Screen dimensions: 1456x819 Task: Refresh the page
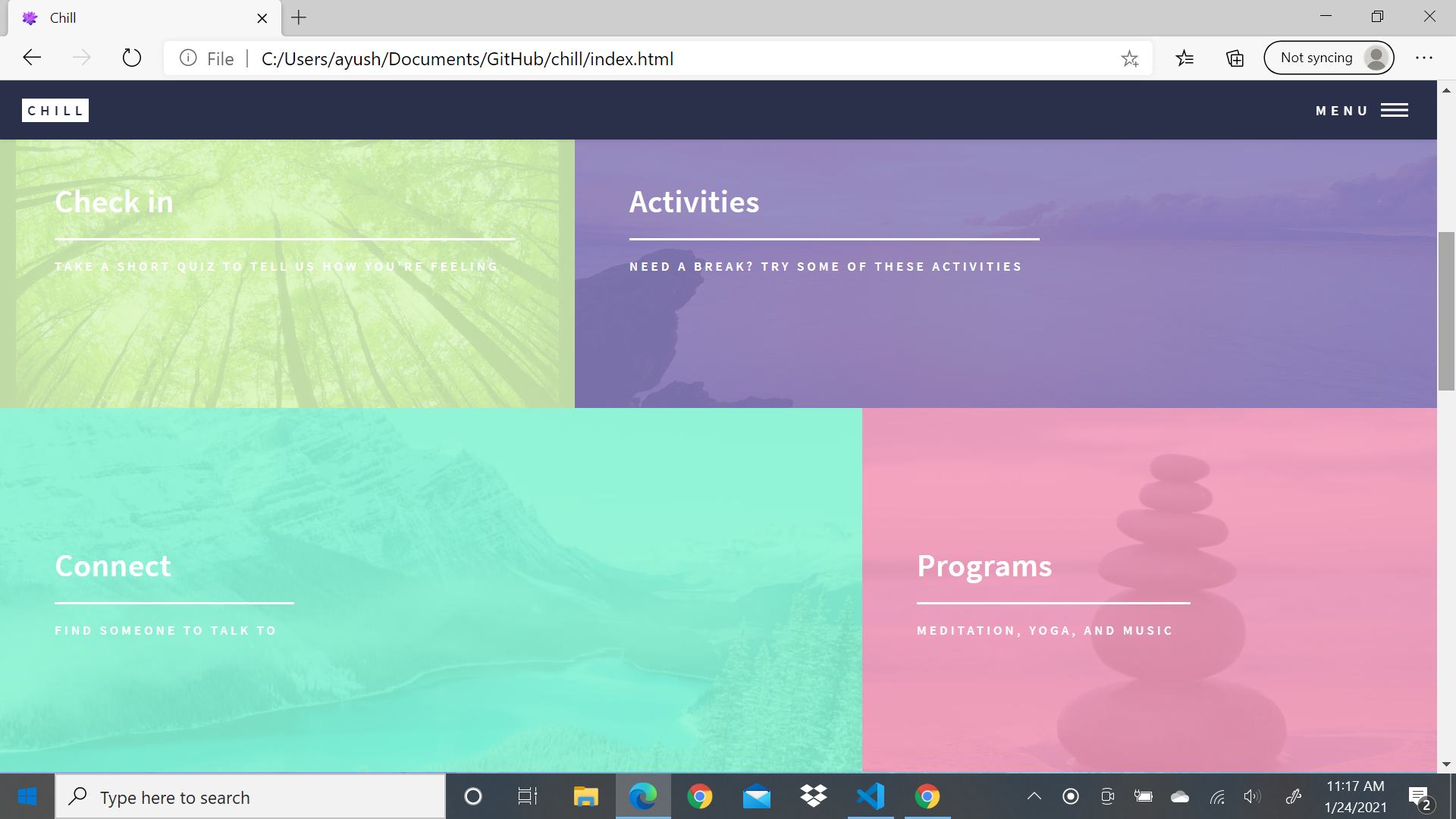pyautogui.click(x=132, y=58)
